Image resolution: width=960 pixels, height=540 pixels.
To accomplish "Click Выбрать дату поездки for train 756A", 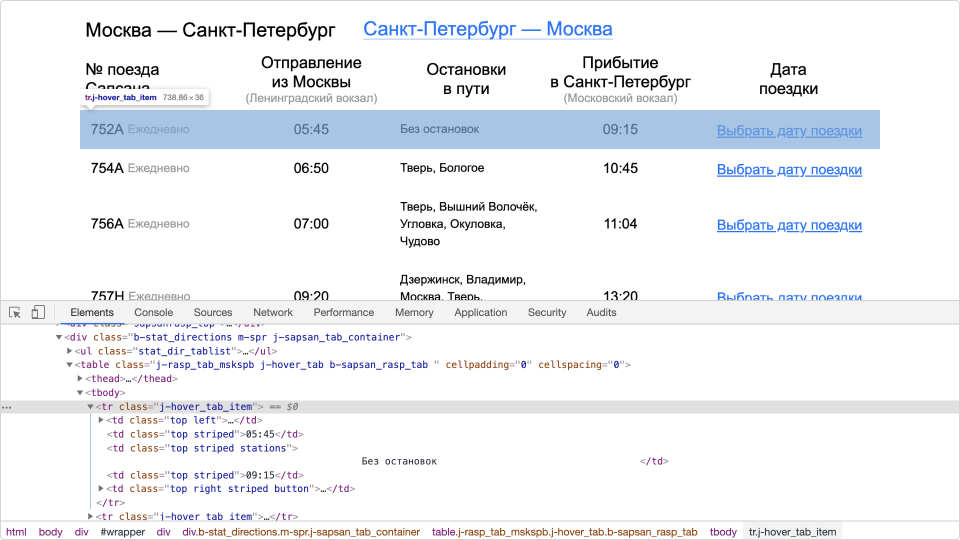I will click(789, 225).
